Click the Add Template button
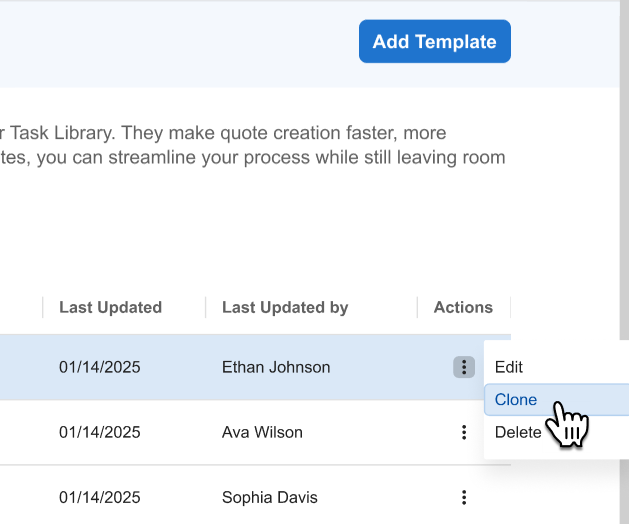 coord(434,42)
